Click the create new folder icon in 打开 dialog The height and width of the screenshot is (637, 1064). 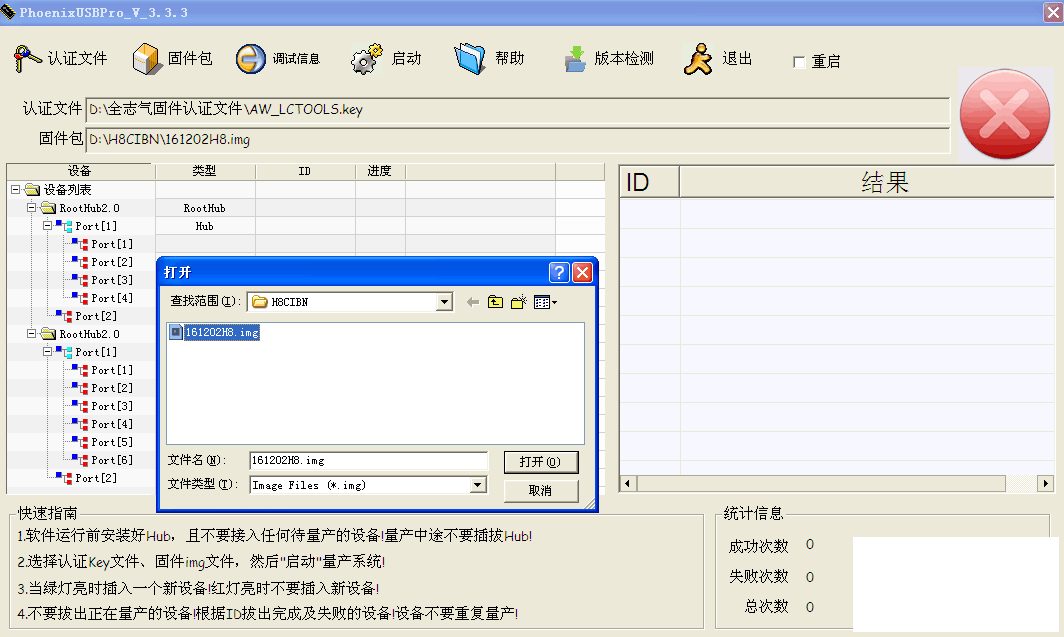pyautogui.click(x=517, y=301)
